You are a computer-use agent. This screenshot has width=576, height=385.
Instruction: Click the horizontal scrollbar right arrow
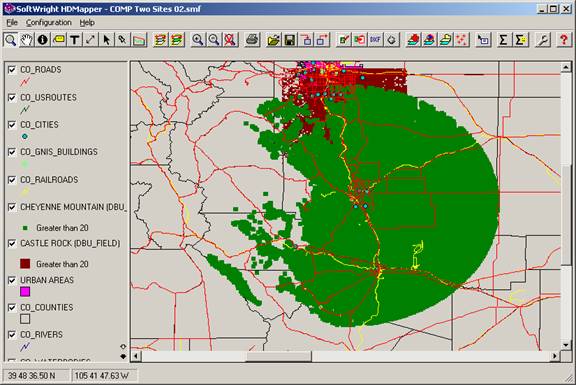click(x=554, y=356)
